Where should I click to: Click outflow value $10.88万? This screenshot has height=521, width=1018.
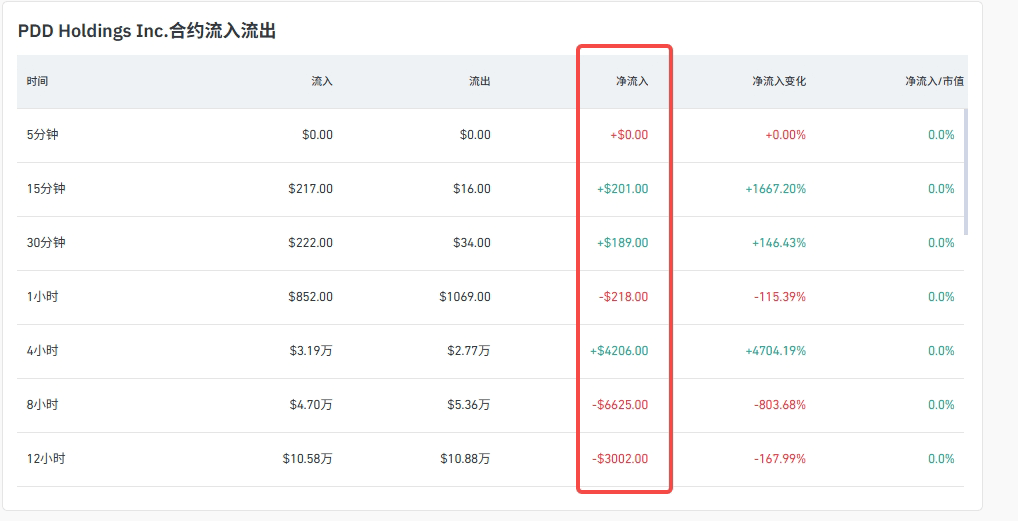pos(466,458)
